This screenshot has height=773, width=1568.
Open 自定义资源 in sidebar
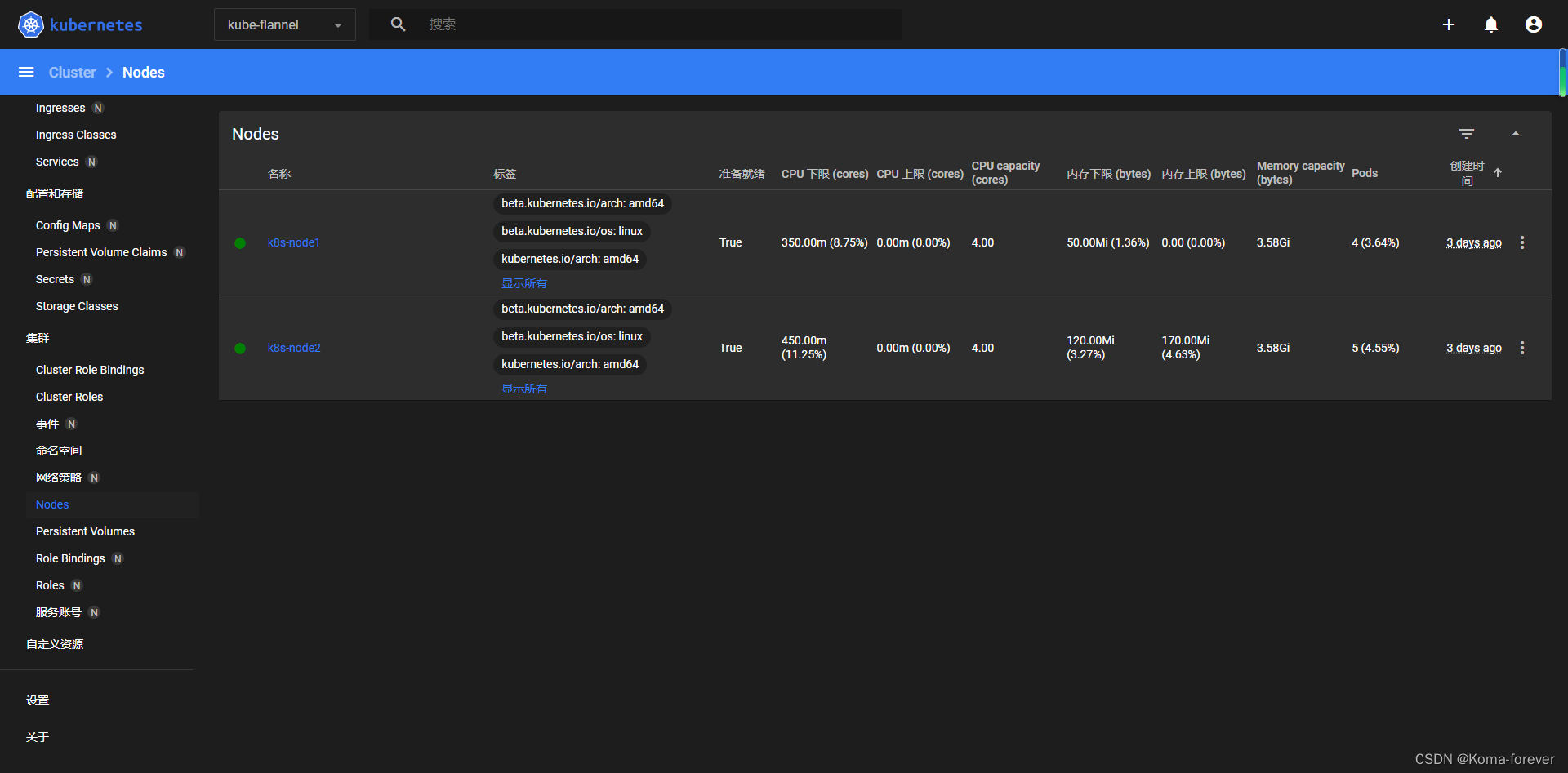55,644
